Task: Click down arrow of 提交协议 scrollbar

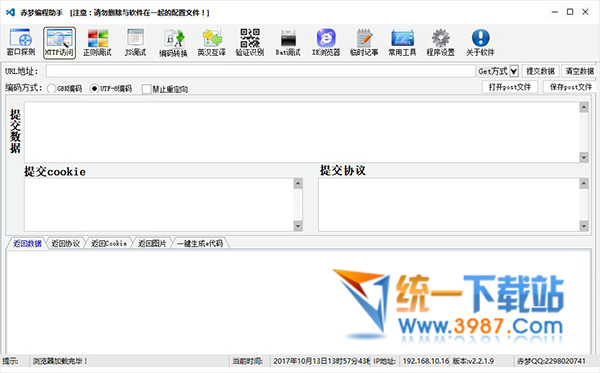Action: tap(584, 226)
